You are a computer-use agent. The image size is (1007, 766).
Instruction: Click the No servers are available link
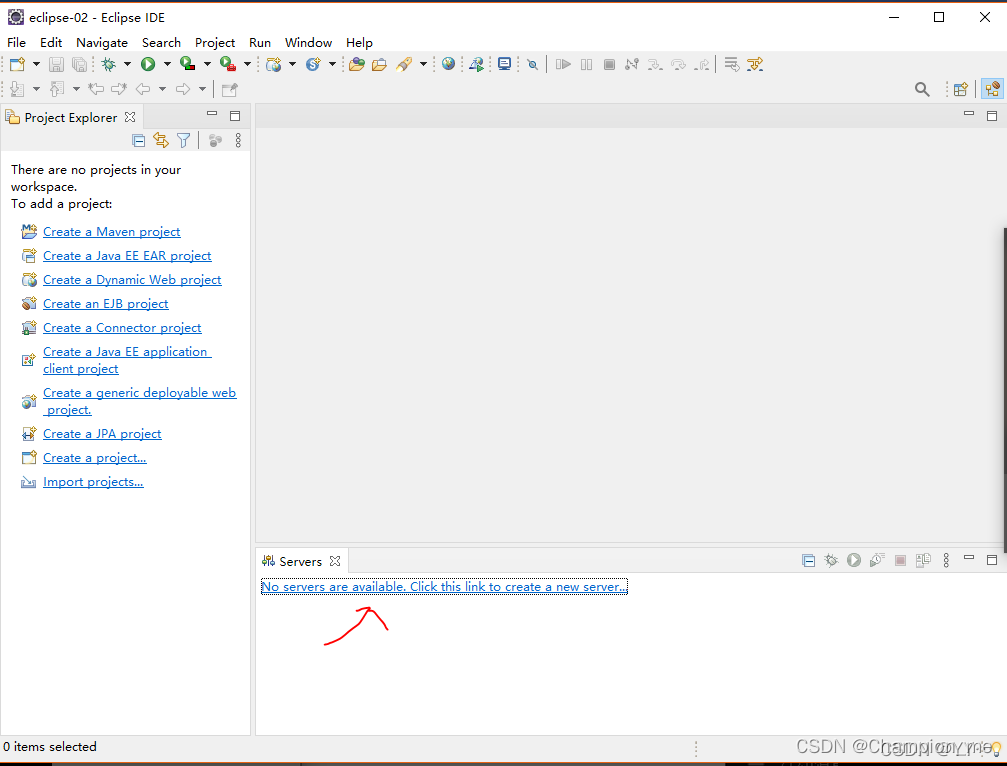[x=444, y=587]
